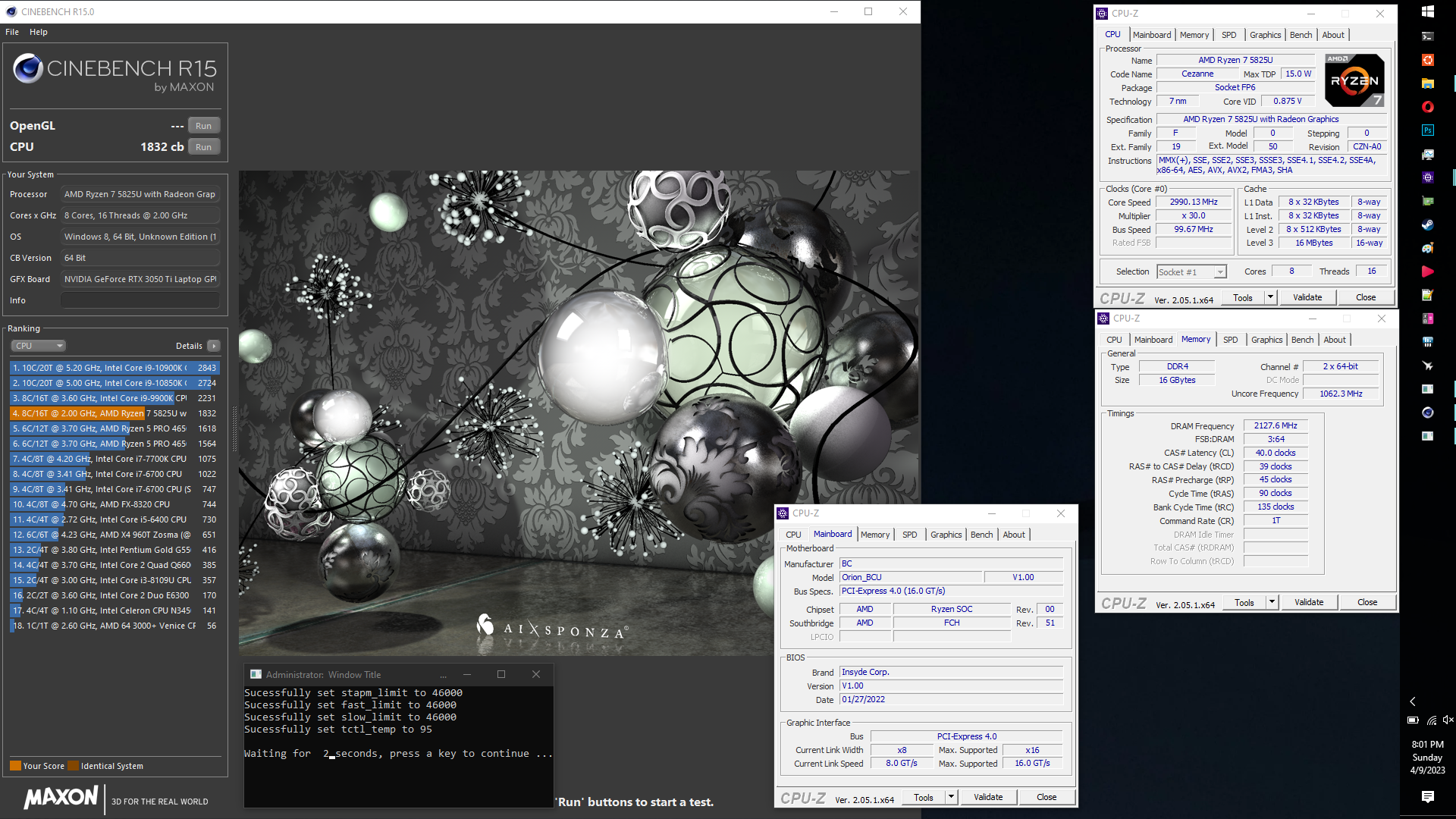1456x819 pixels.
Task: Open the notification center icon
Action: (x=1427, y=796)
